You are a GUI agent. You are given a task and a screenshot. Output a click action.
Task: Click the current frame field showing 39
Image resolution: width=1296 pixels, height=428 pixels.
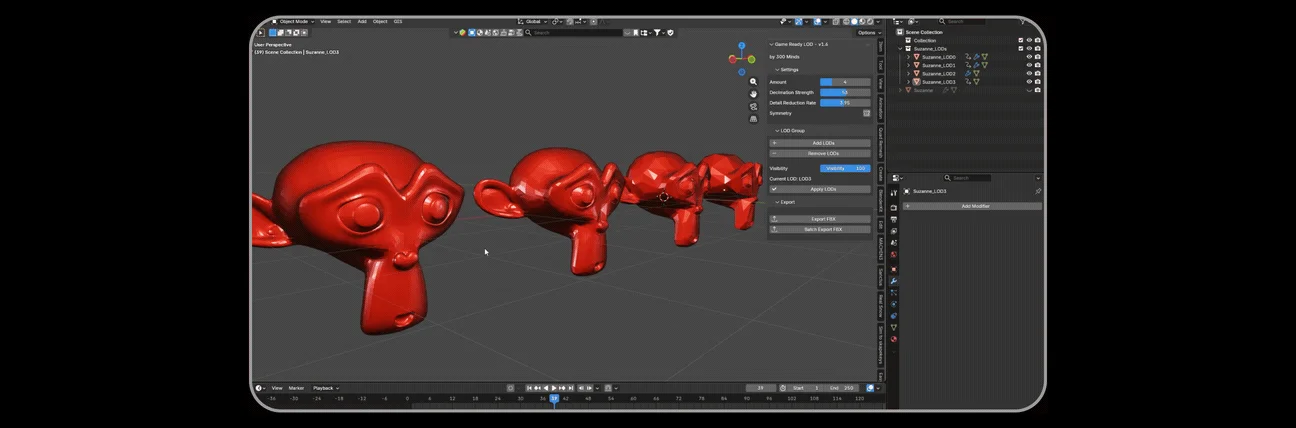click(x=761, y=388)
